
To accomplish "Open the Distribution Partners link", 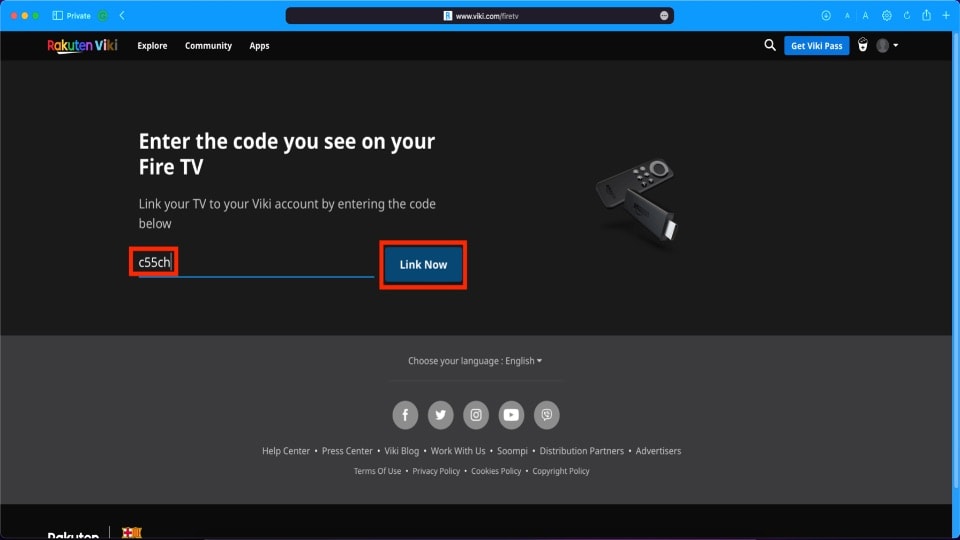I will pos(582,451).
